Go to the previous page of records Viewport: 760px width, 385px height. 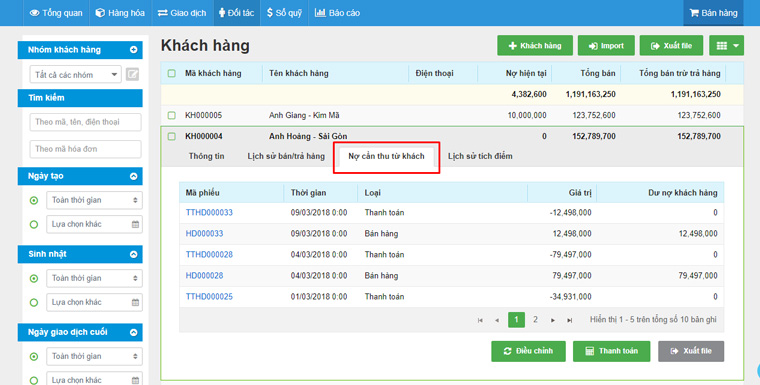coord(497,320)
